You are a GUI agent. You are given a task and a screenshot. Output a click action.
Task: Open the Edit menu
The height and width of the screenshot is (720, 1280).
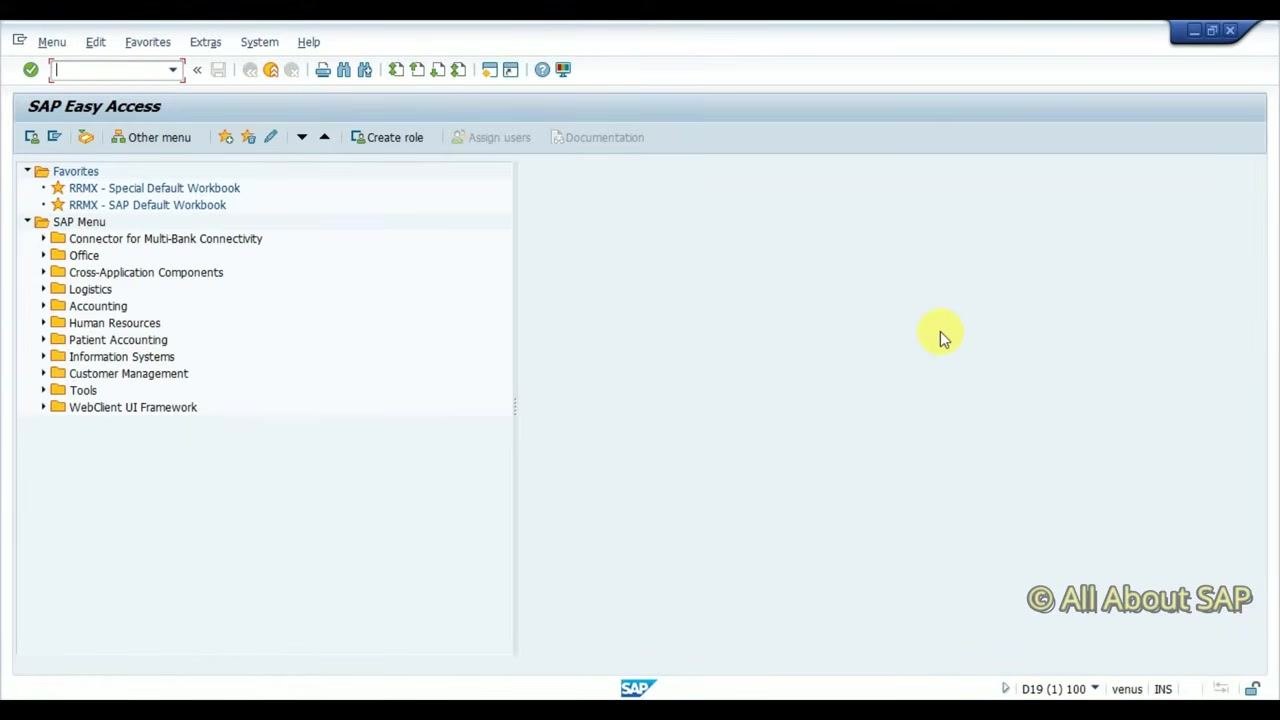tap(95, 42)
